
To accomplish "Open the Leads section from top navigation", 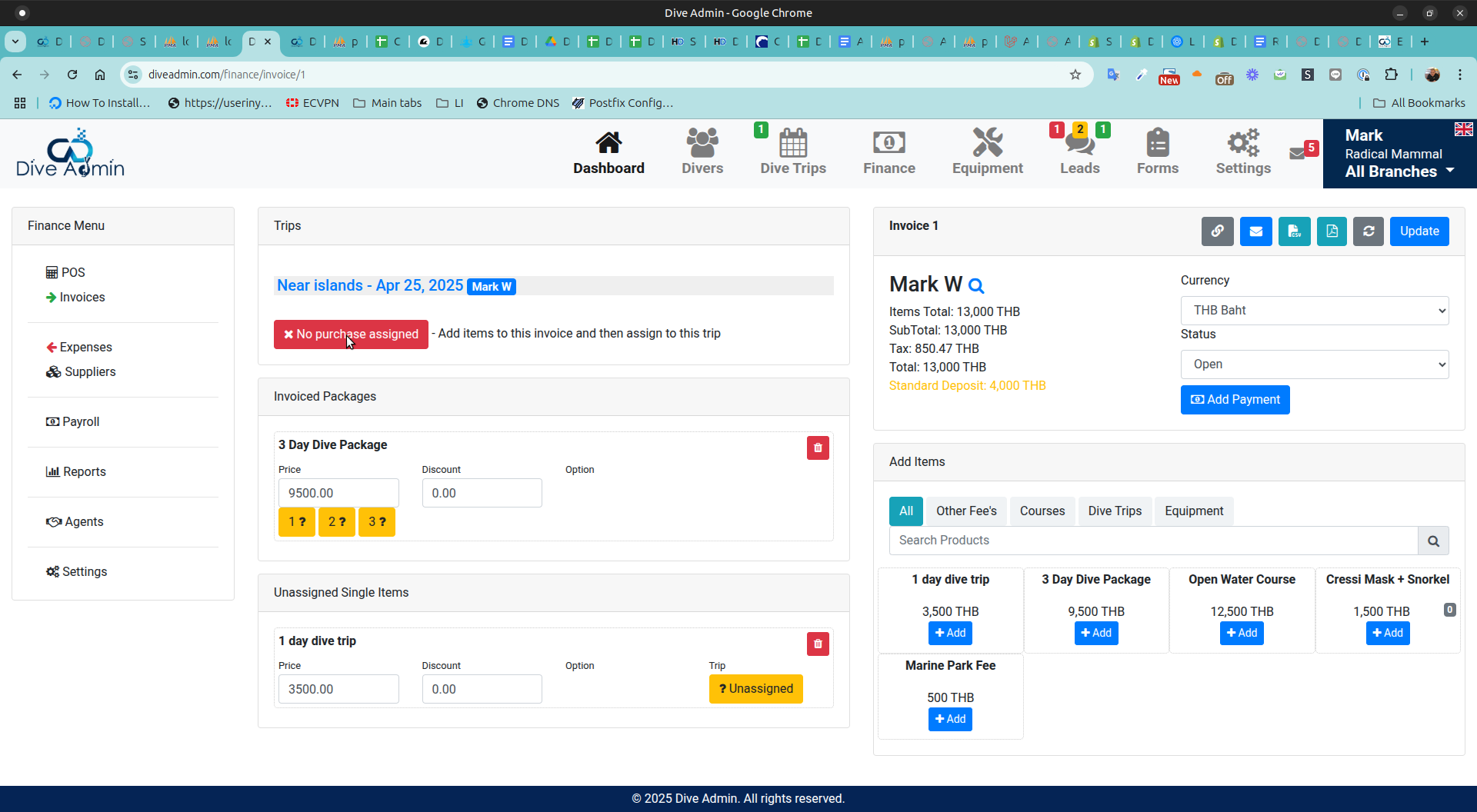I will tap(1079, 151).
